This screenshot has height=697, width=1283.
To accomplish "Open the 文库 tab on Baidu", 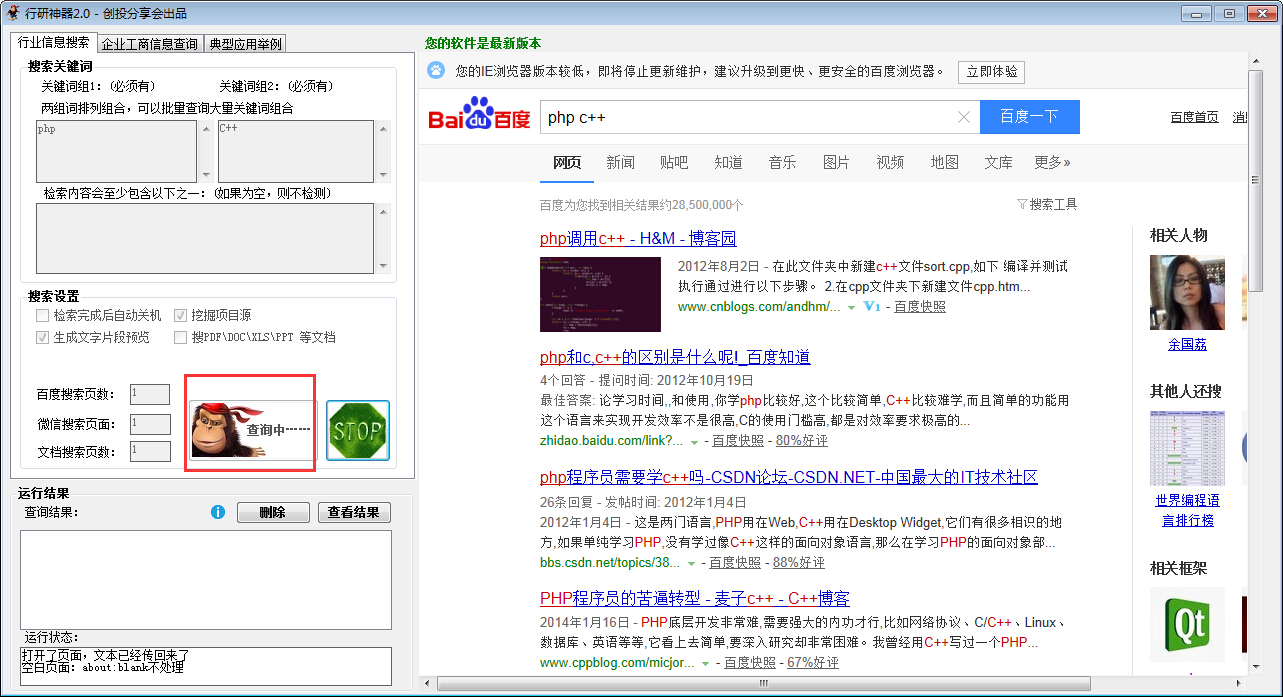I will (x=998, y=162).
